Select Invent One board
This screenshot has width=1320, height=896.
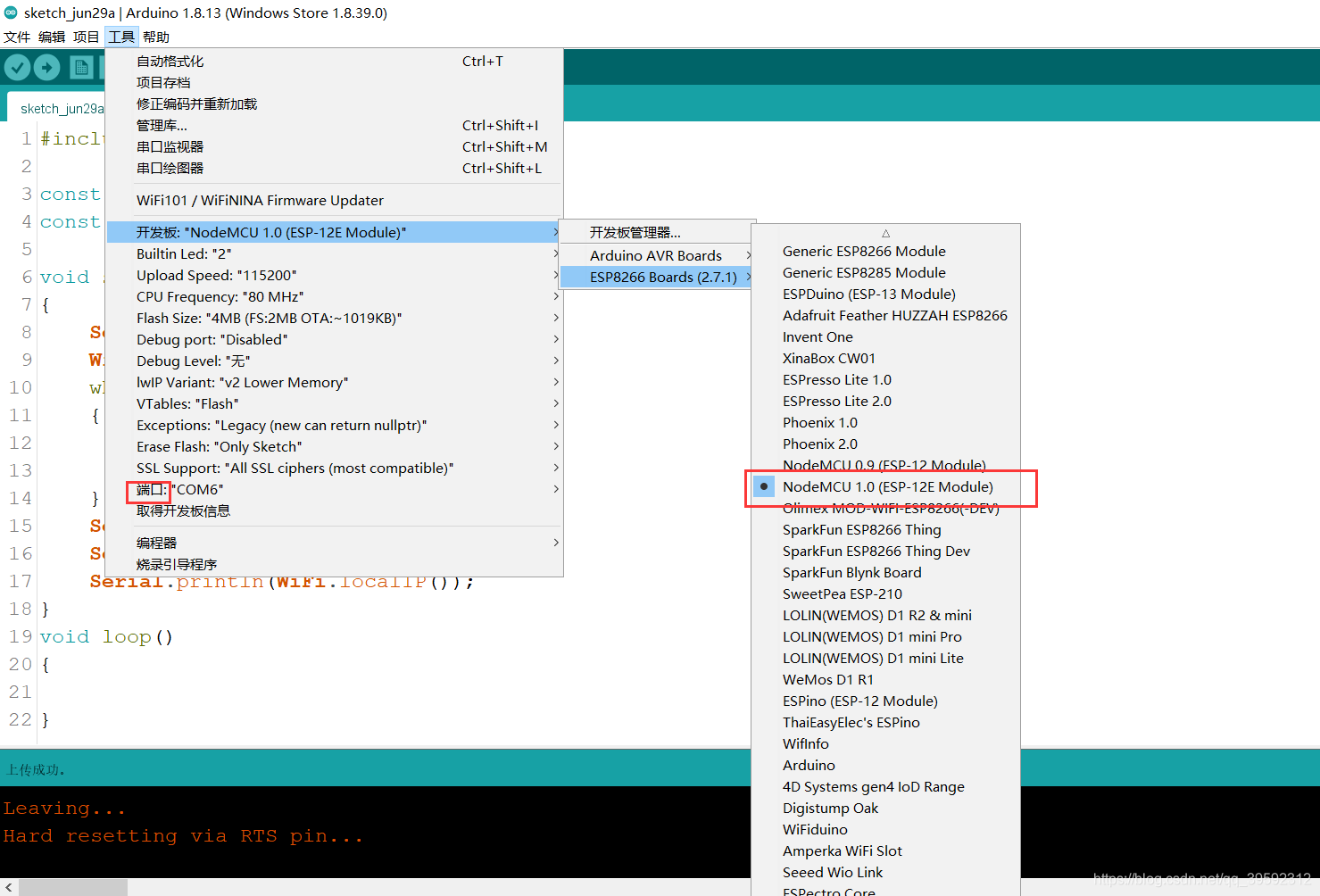pyautogui.click(x=885, y=336)
